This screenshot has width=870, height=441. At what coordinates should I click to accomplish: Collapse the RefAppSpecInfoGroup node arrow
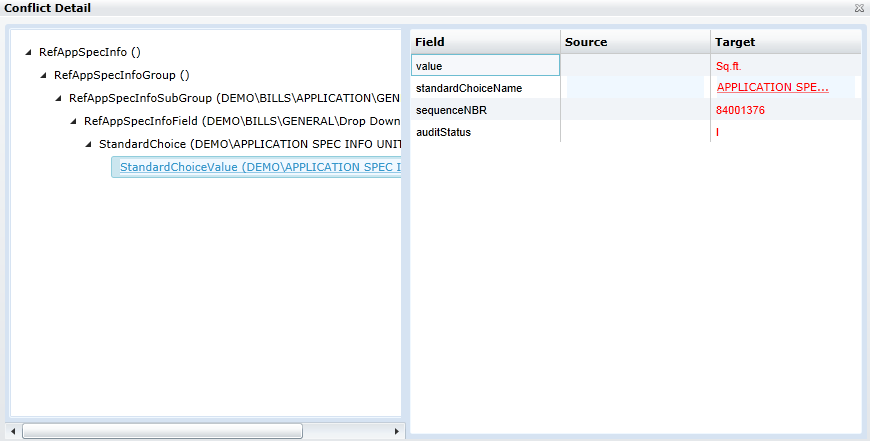click(44, 75)
